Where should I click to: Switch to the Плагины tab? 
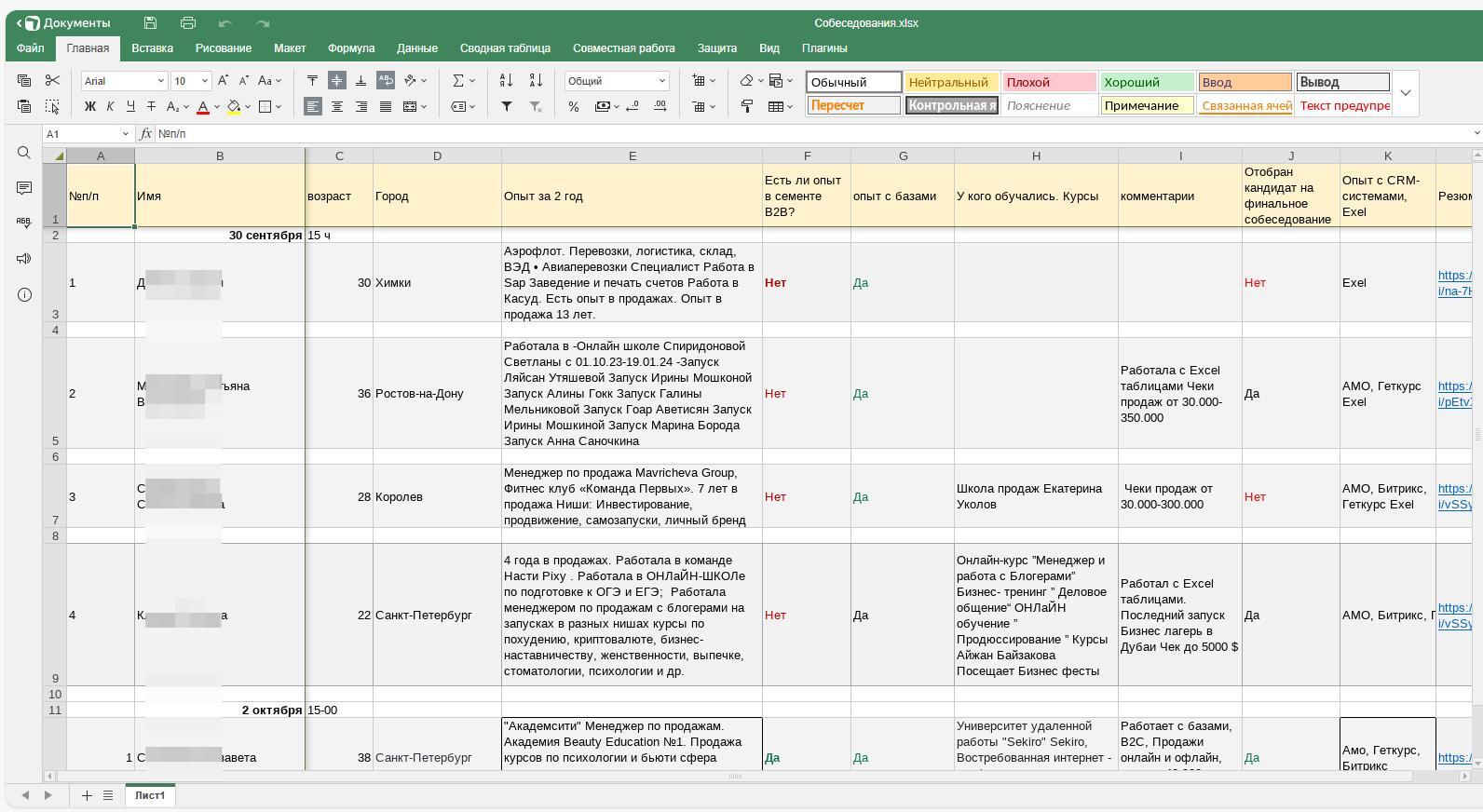(824, 48)
